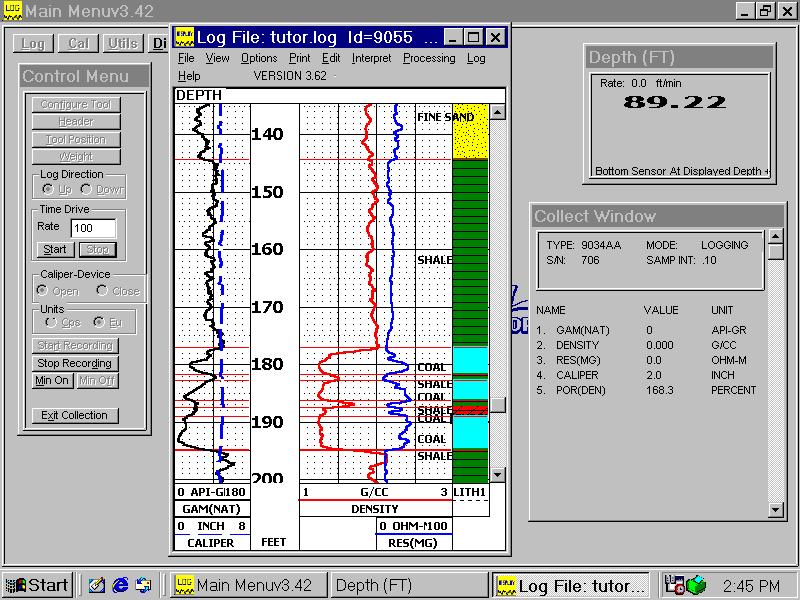
Task: Click the yellow FINE SAND lithology block
Action: (469, 130)
